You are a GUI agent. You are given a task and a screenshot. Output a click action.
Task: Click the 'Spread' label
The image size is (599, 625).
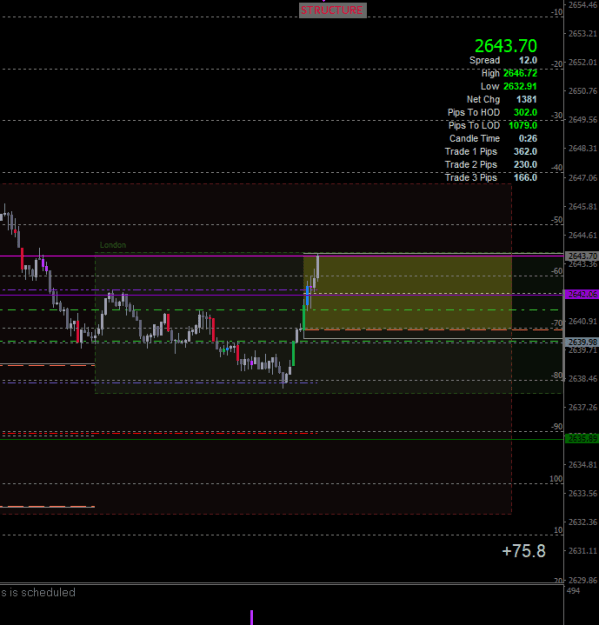point(484,60)
